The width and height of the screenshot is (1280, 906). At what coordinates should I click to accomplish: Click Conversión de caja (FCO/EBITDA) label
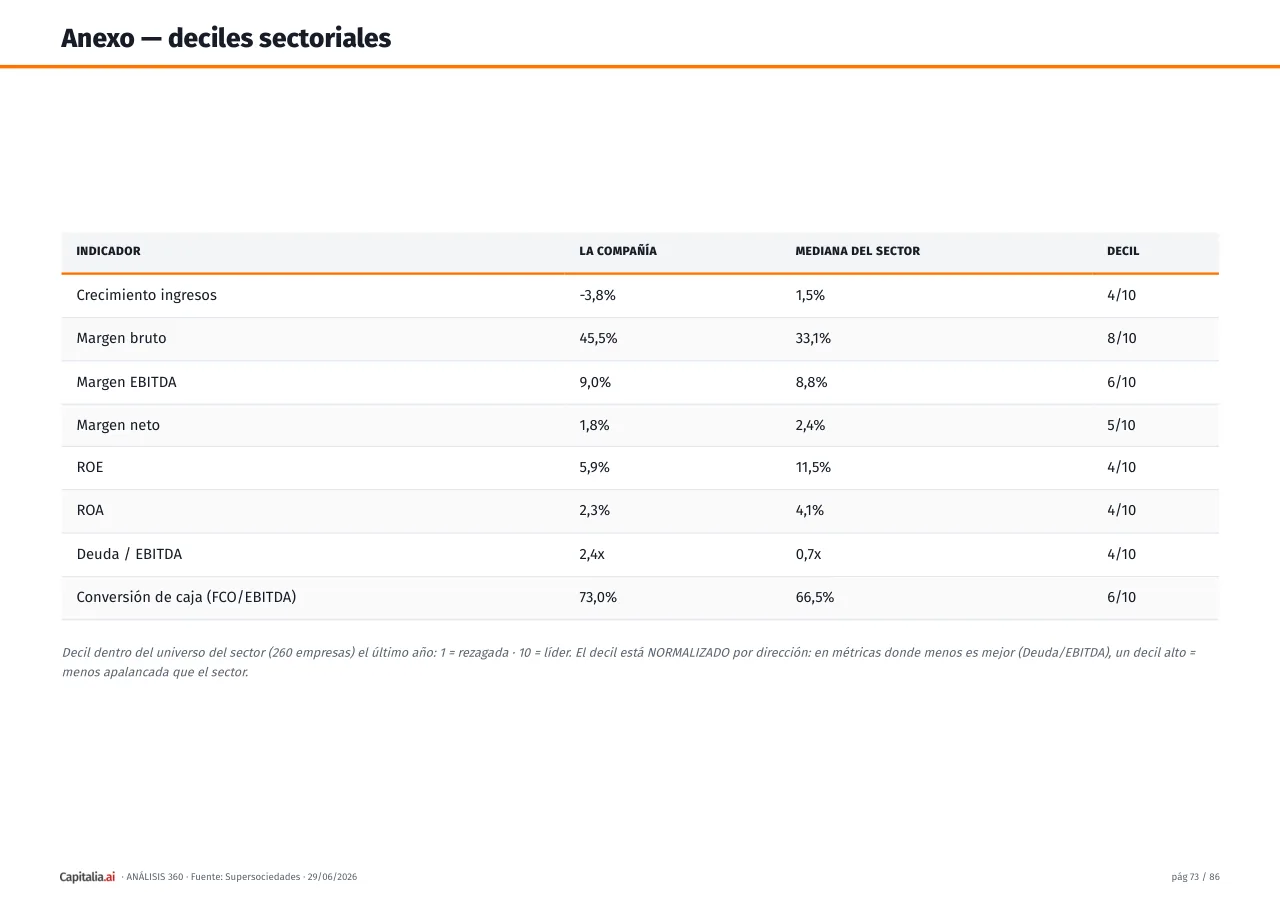[186, 597]
